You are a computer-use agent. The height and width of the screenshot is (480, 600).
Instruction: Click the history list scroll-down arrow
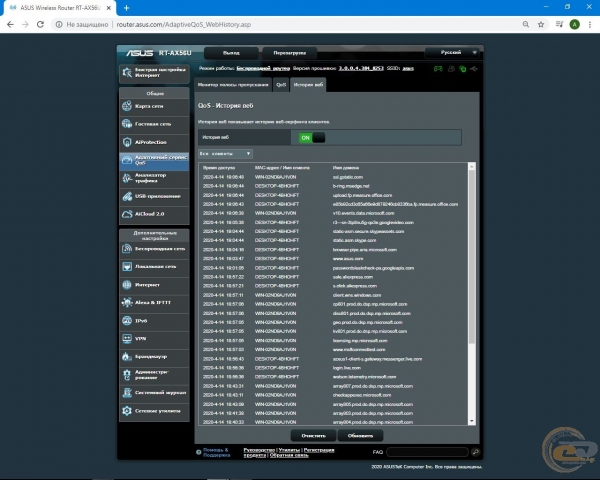(472, 421)
